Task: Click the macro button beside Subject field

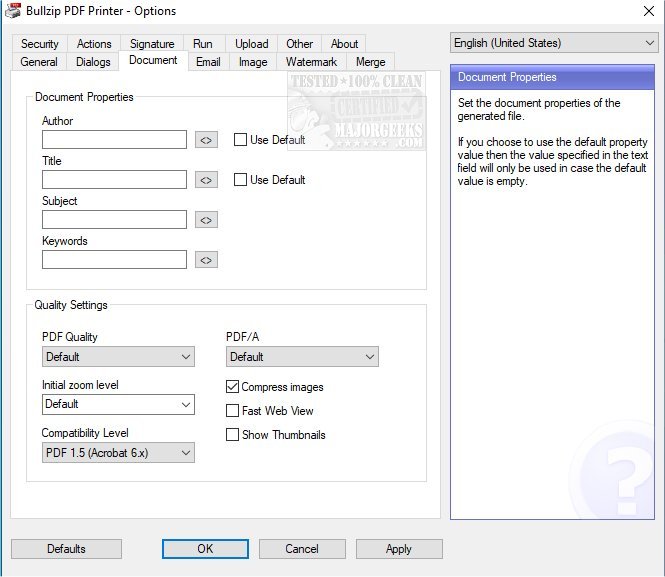Action: (206, 220)
